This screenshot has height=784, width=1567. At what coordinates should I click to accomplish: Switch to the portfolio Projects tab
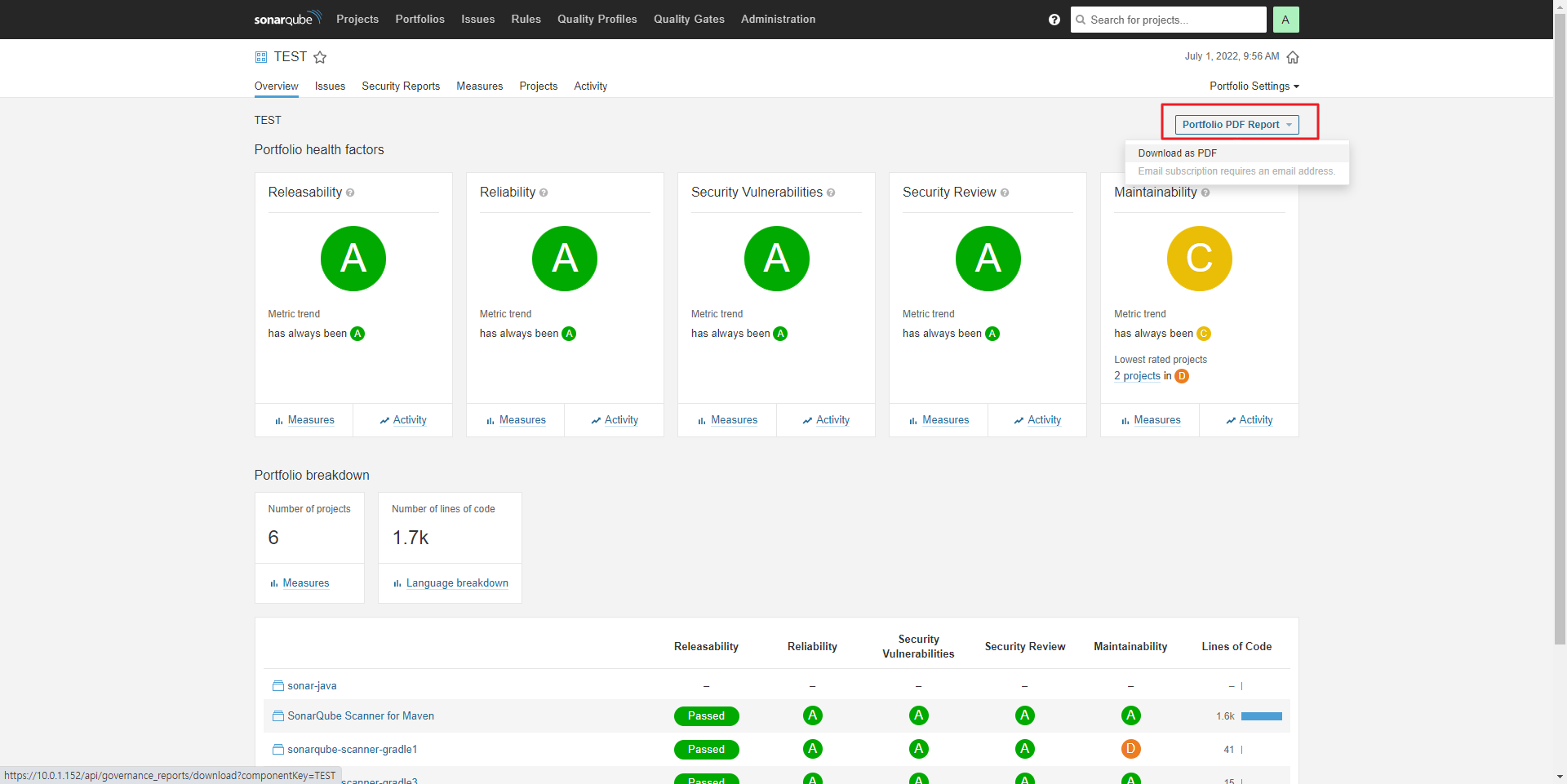[539, 86]
